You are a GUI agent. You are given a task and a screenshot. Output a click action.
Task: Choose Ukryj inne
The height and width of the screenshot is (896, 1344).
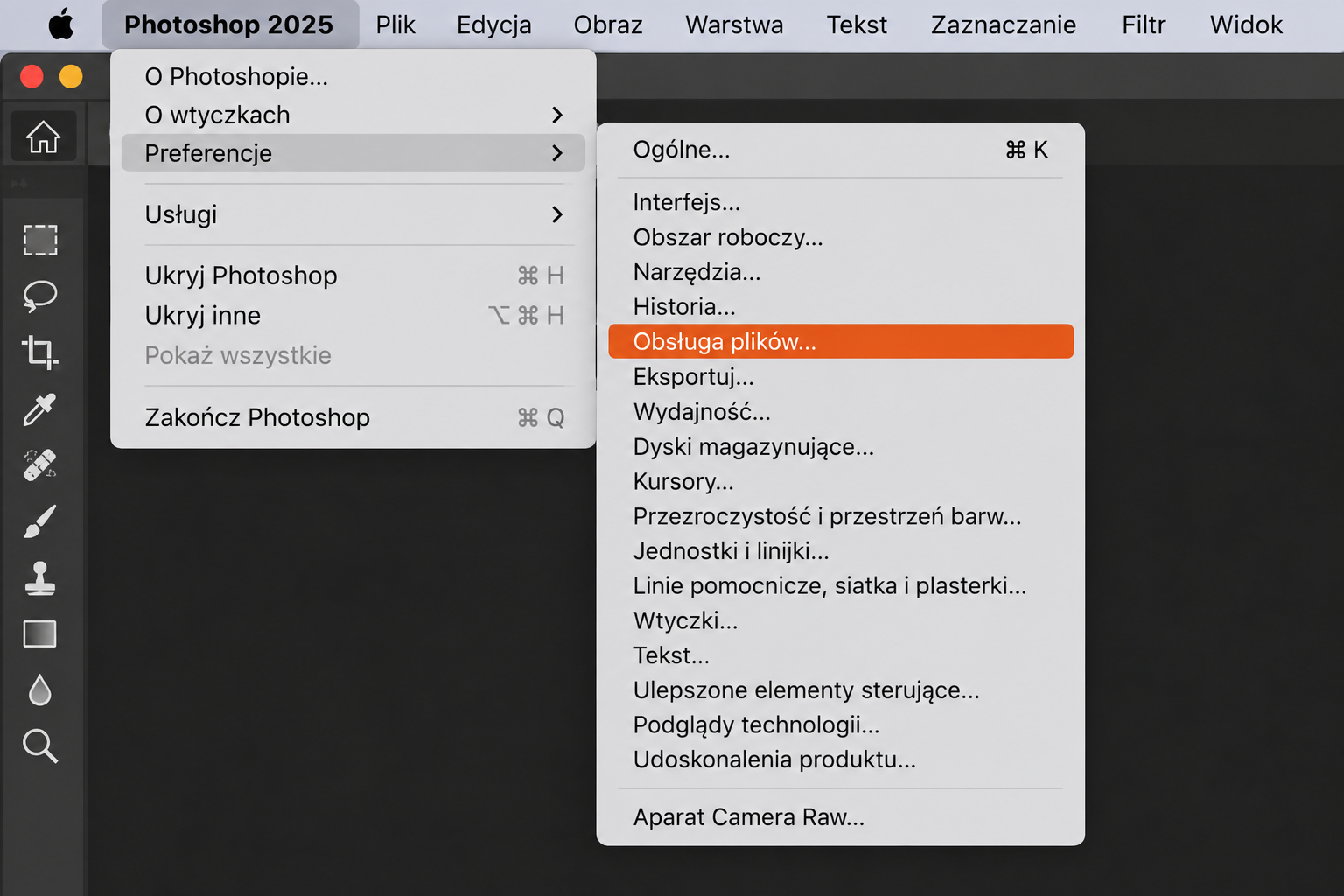point(353,315)
